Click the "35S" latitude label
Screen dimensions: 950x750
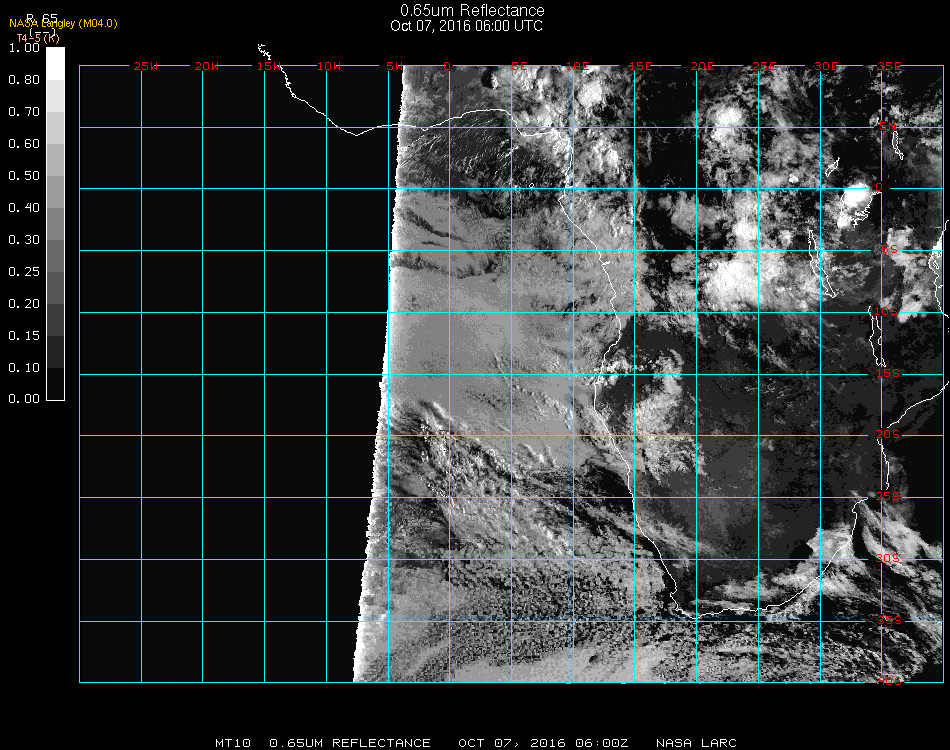pos(890,620)
